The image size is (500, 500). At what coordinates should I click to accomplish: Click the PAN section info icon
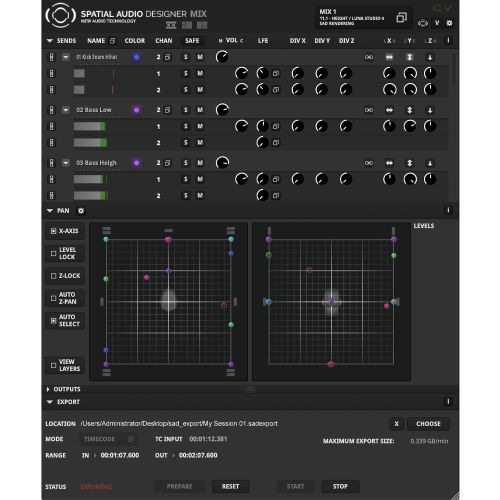tap(448, 210)
